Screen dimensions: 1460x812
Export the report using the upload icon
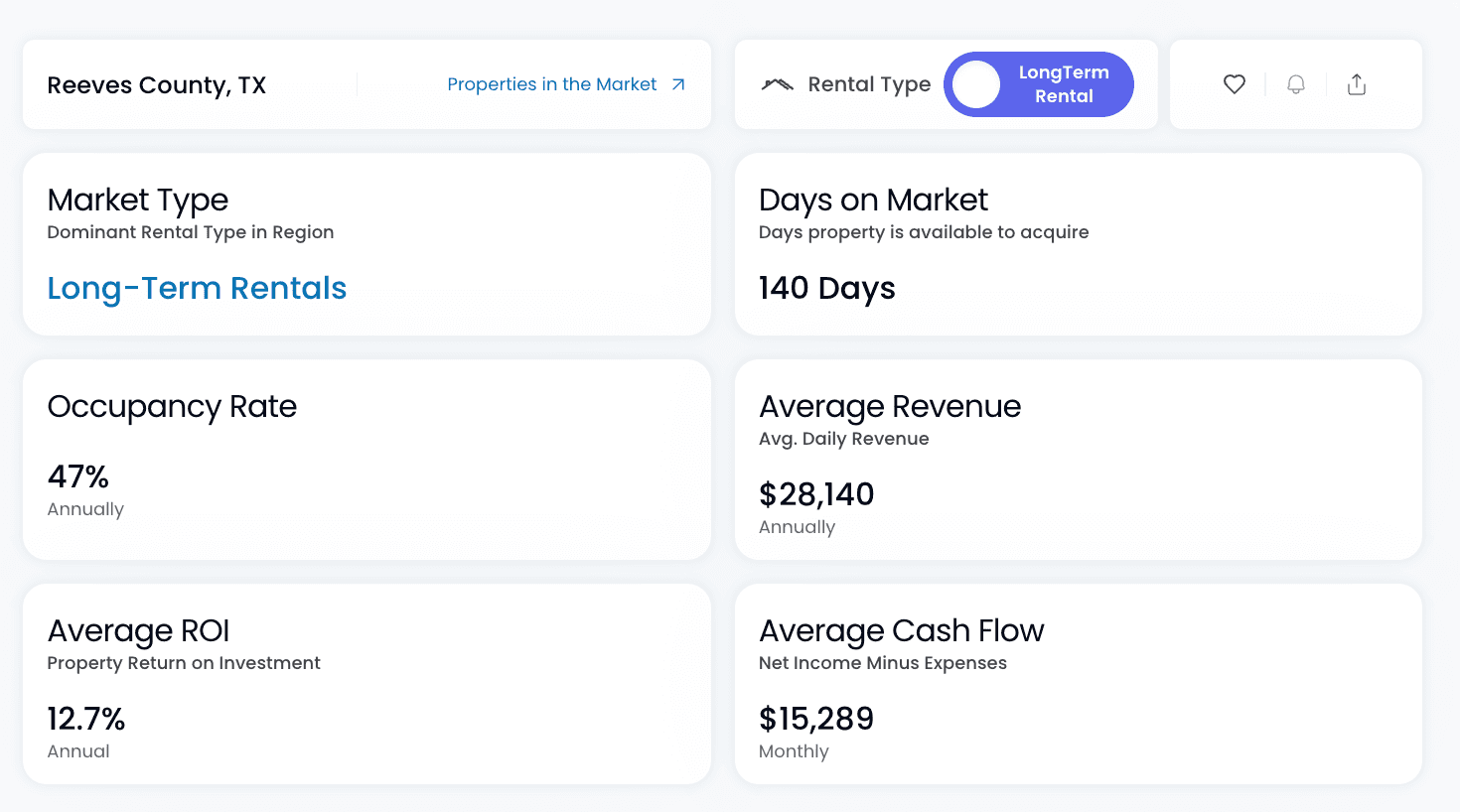coord(1357,84)
